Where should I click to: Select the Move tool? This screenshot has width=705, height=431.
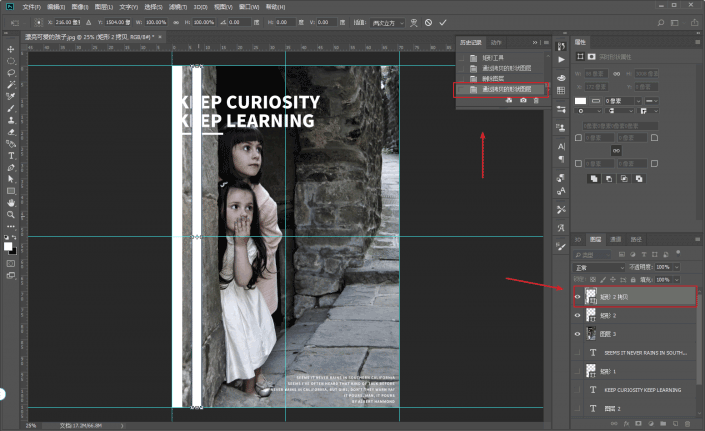point(11,49)
